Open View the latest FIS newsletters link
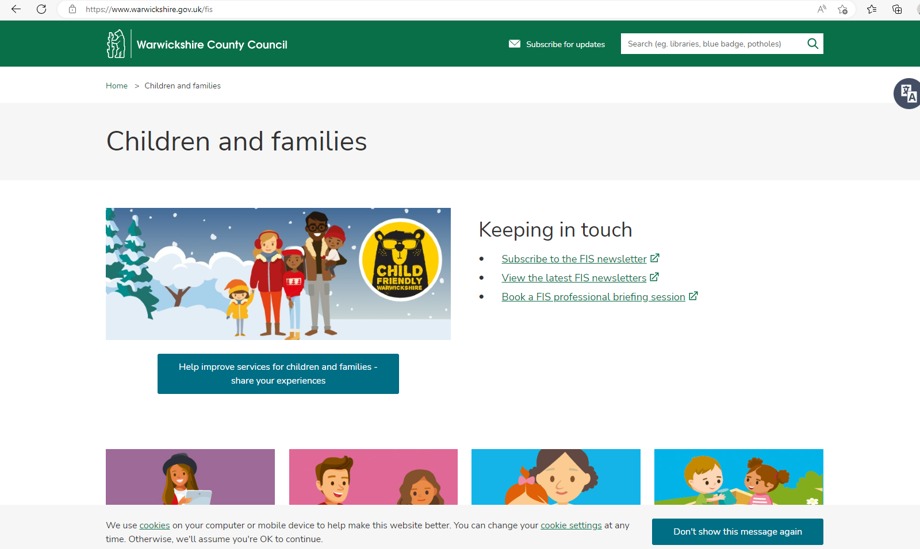 [x=574, y=278]
